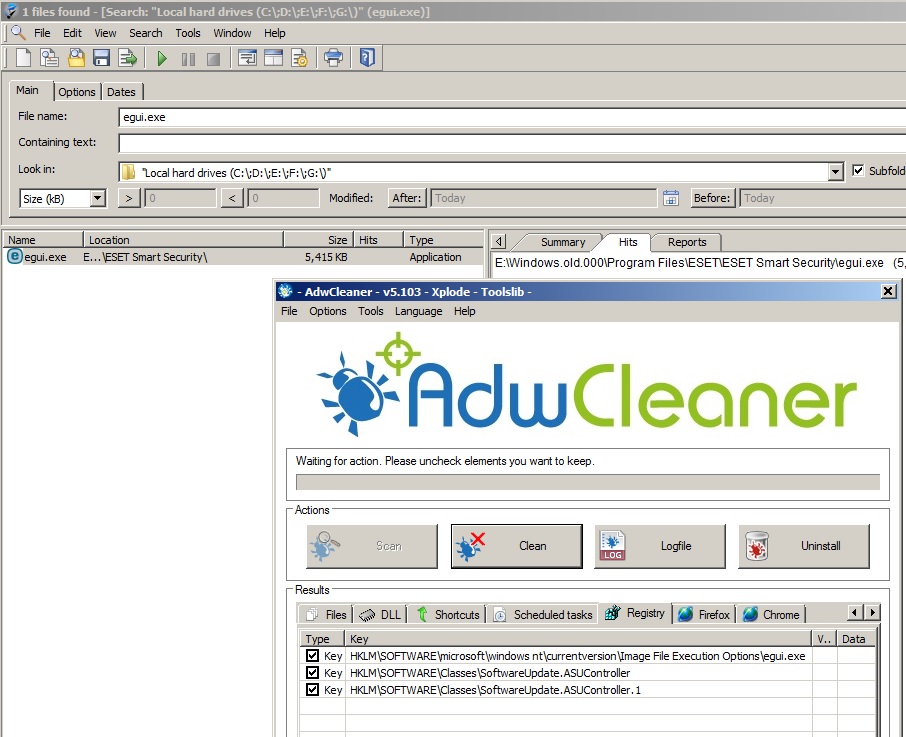
Task: Uncheck the Image File Execution Options egui.exe key
Action: coord(312,656)
